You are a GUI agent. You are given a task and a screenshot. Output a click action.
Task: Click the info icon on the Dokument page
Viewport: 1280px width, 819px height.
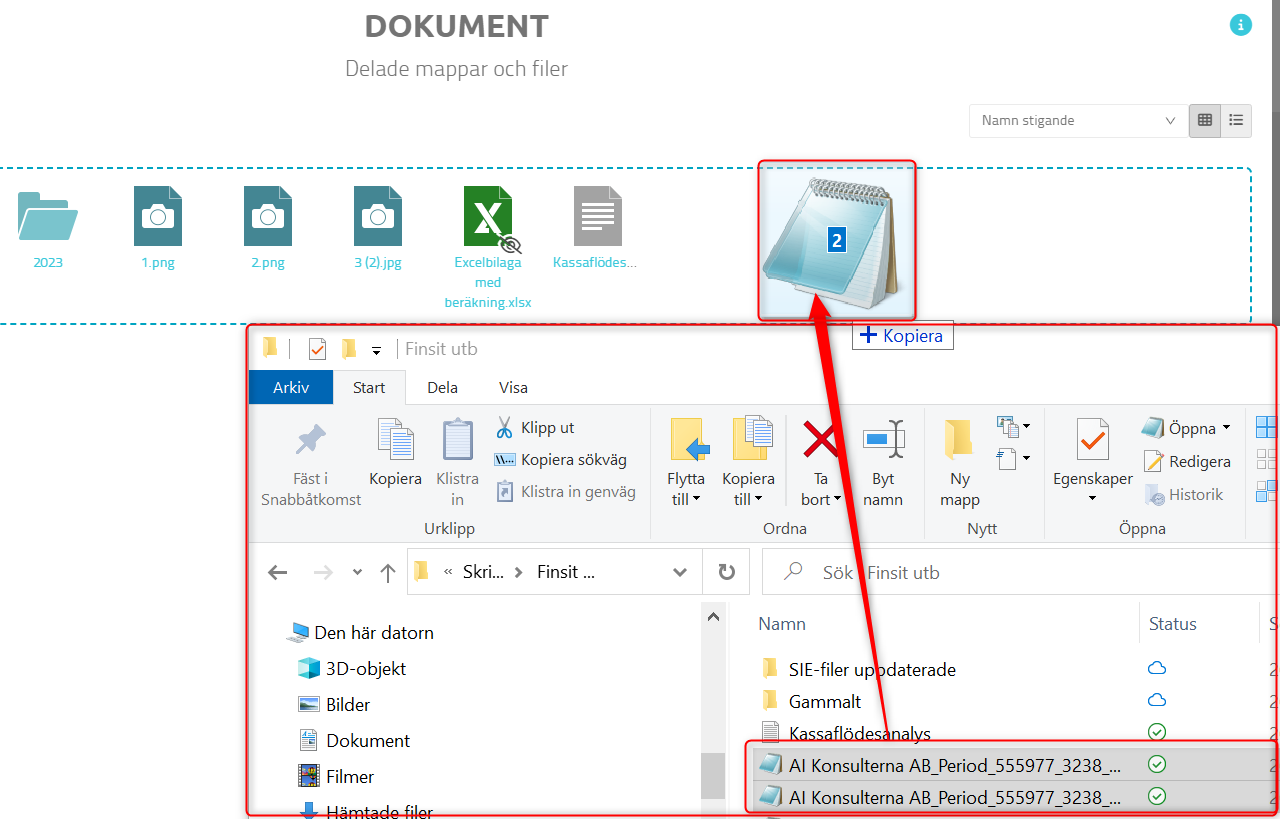coord(1241,25)
